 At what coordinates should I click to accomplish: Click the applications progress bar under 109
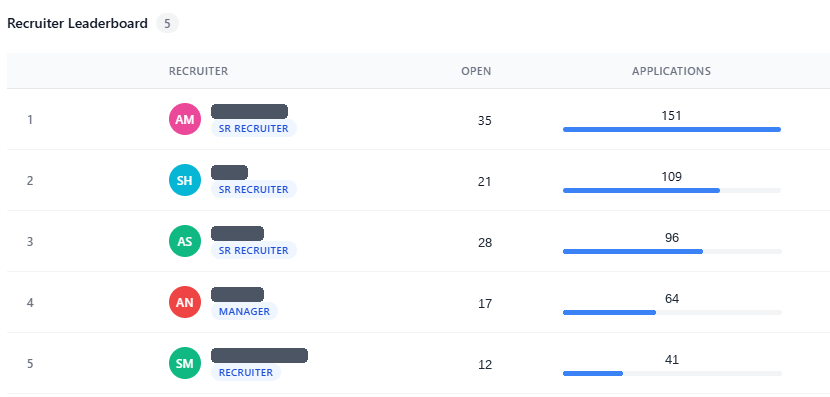pyautogui.click(x=672, y=190)
